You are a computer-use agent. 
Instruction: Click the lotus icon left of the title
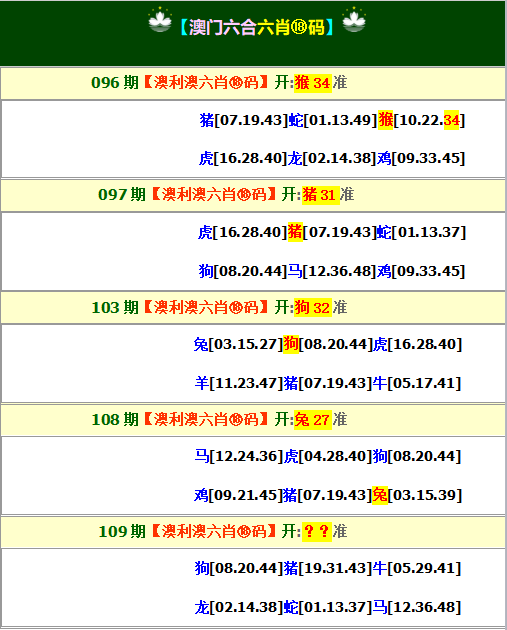[160, 20]
